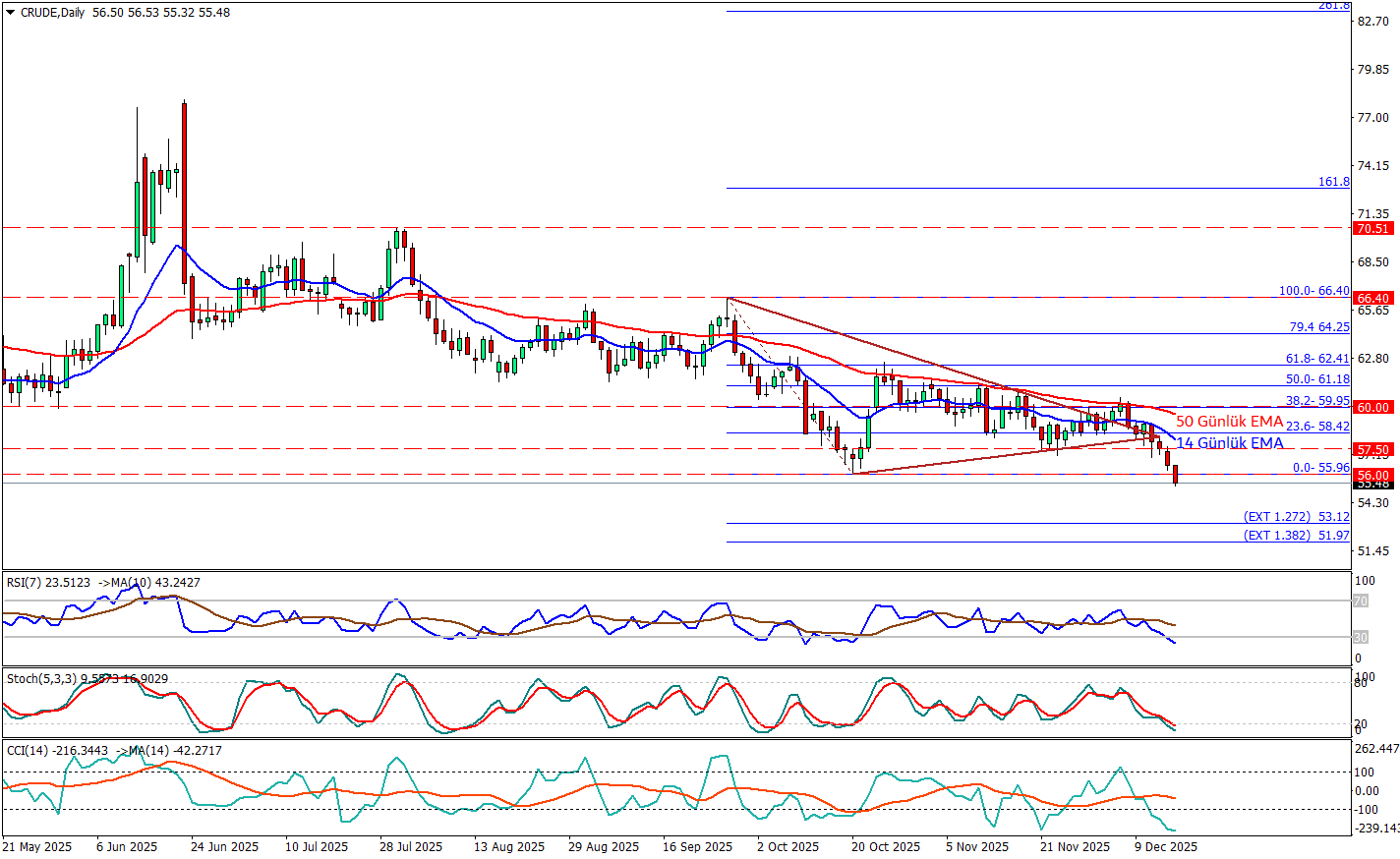1400x859 pixels.
Task: Select the Fibonacci 61.8- 62.41 level label
Action: [1317, 359]
